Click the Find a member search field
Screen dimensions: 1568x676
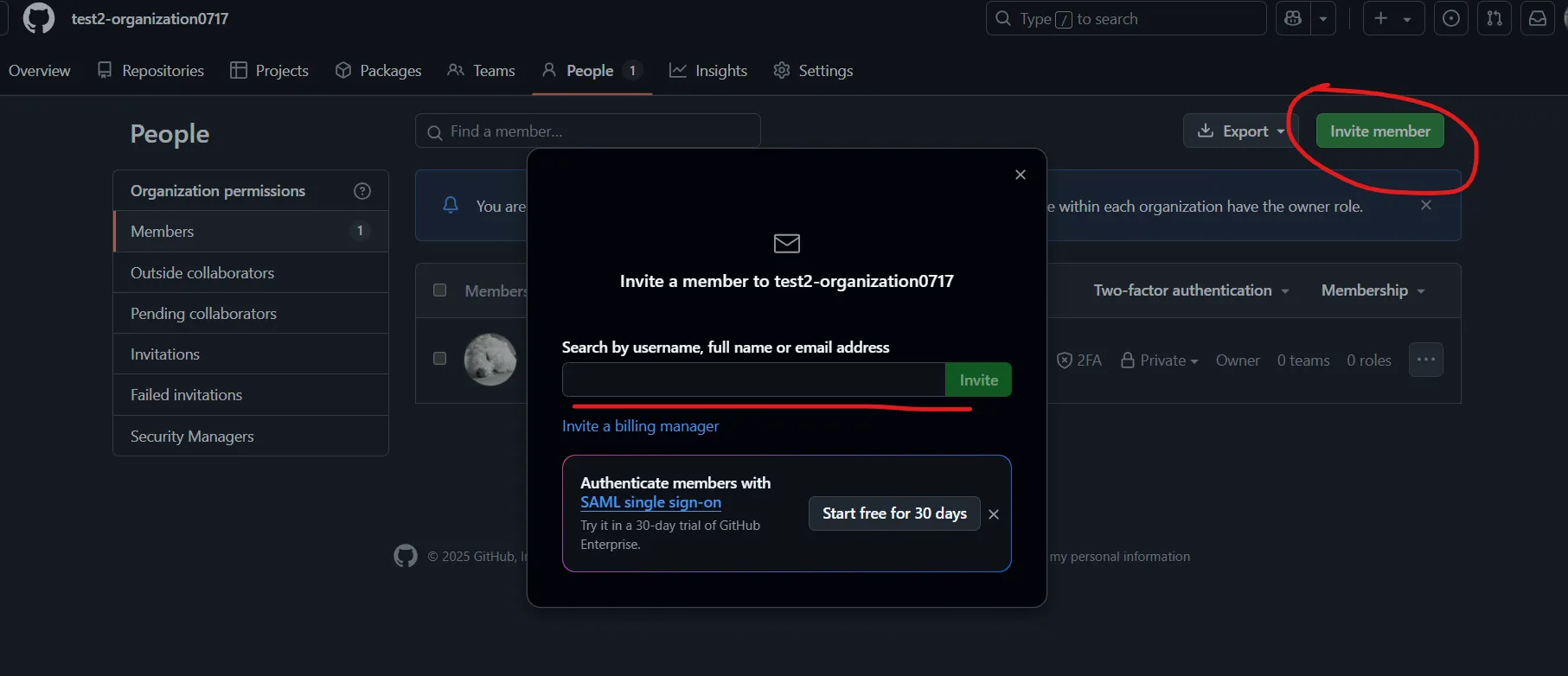click(x=588, y=131)
